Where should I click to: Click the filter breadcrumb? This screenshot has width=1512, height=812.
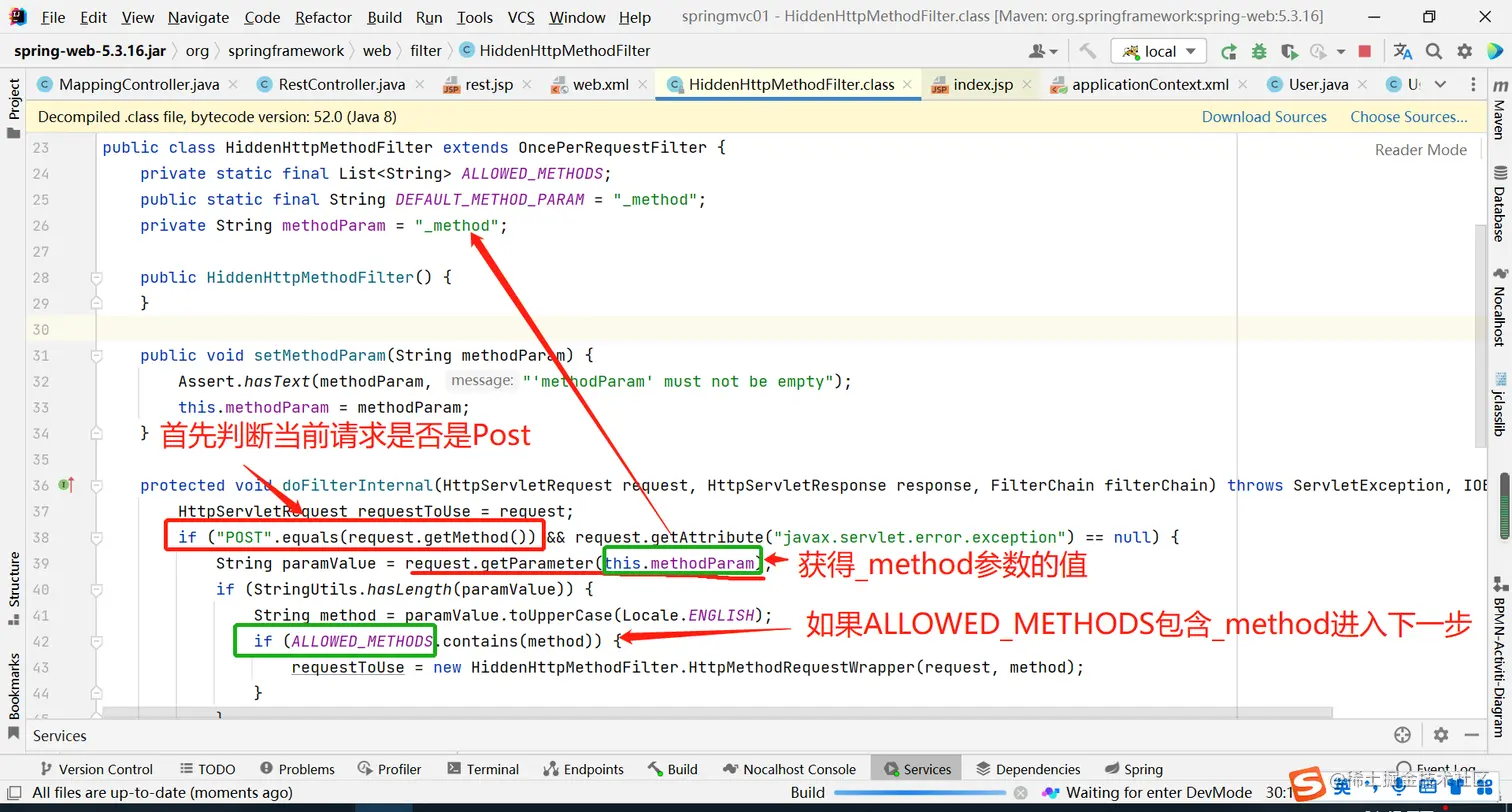tap(426, 51)
